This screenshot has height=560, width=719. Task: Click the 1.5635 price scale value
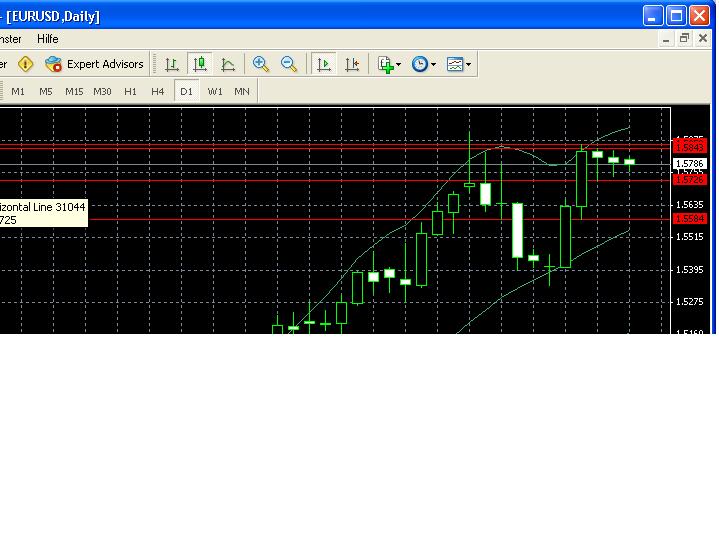(x=690, y=205)
